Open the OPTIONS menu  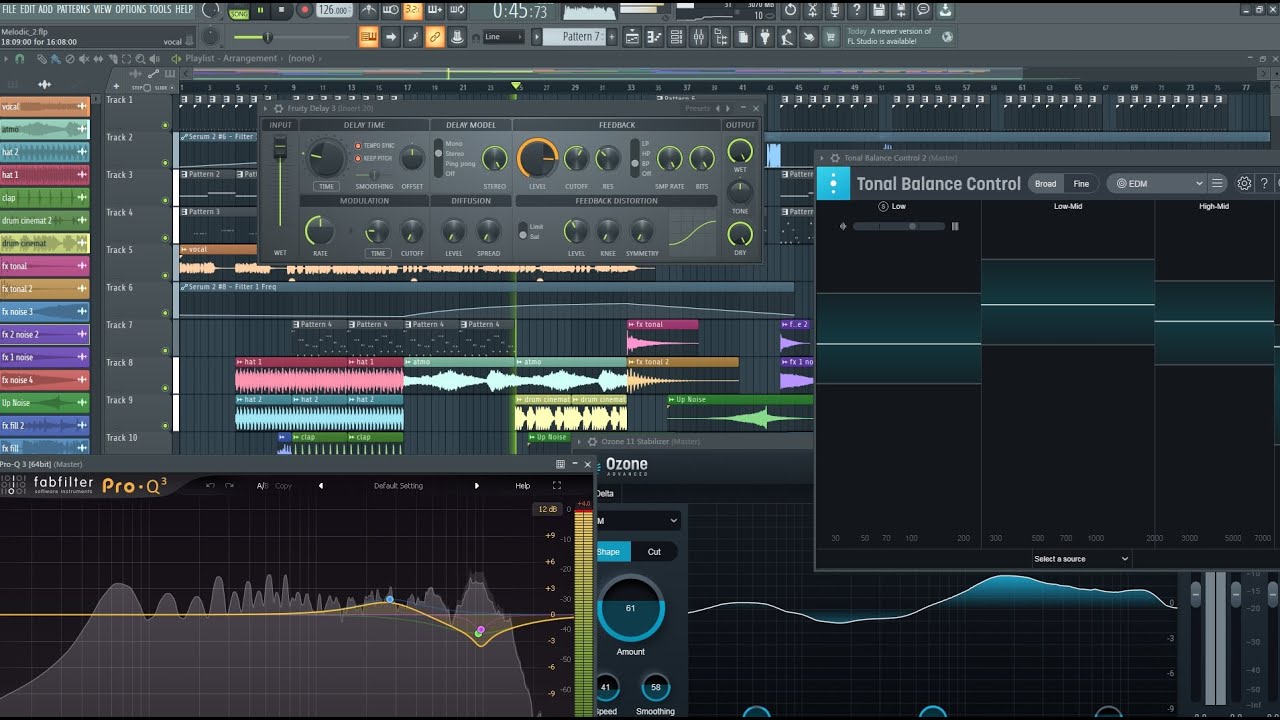click(130, 9)
